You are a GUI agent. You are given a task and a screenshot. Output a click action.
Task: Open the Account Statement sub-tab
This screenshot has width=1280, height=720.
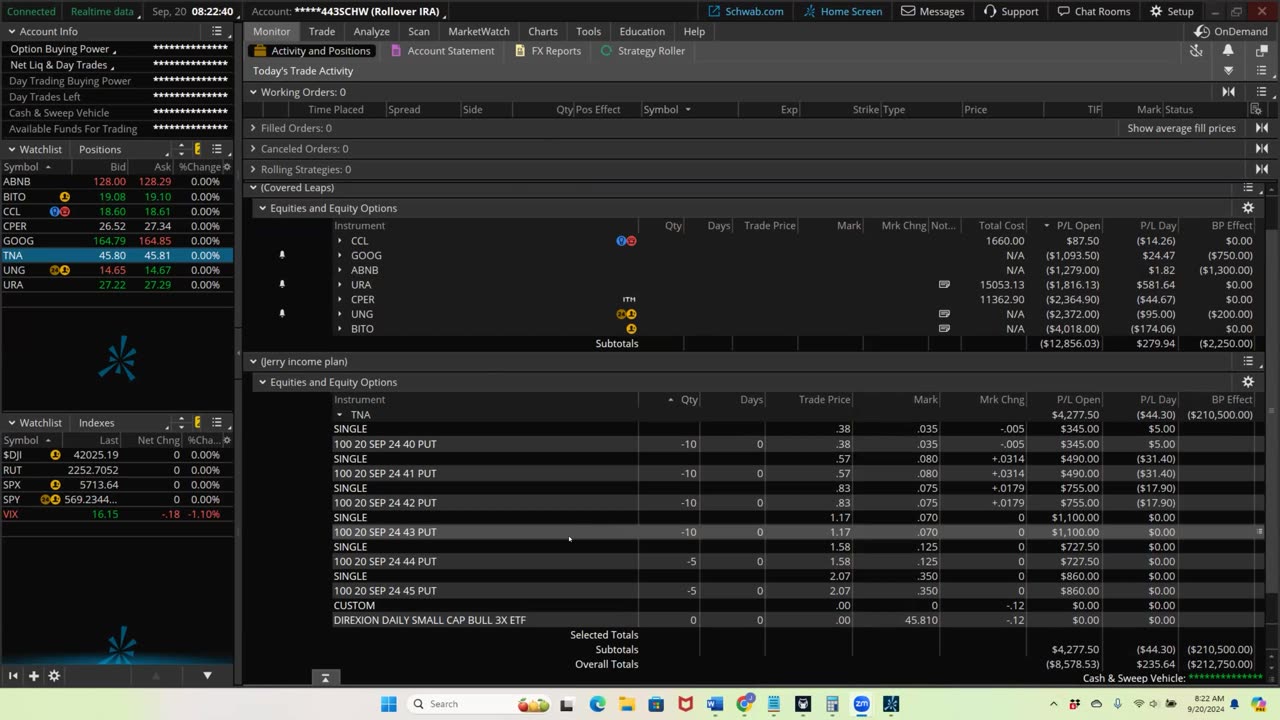coord(442,50)
